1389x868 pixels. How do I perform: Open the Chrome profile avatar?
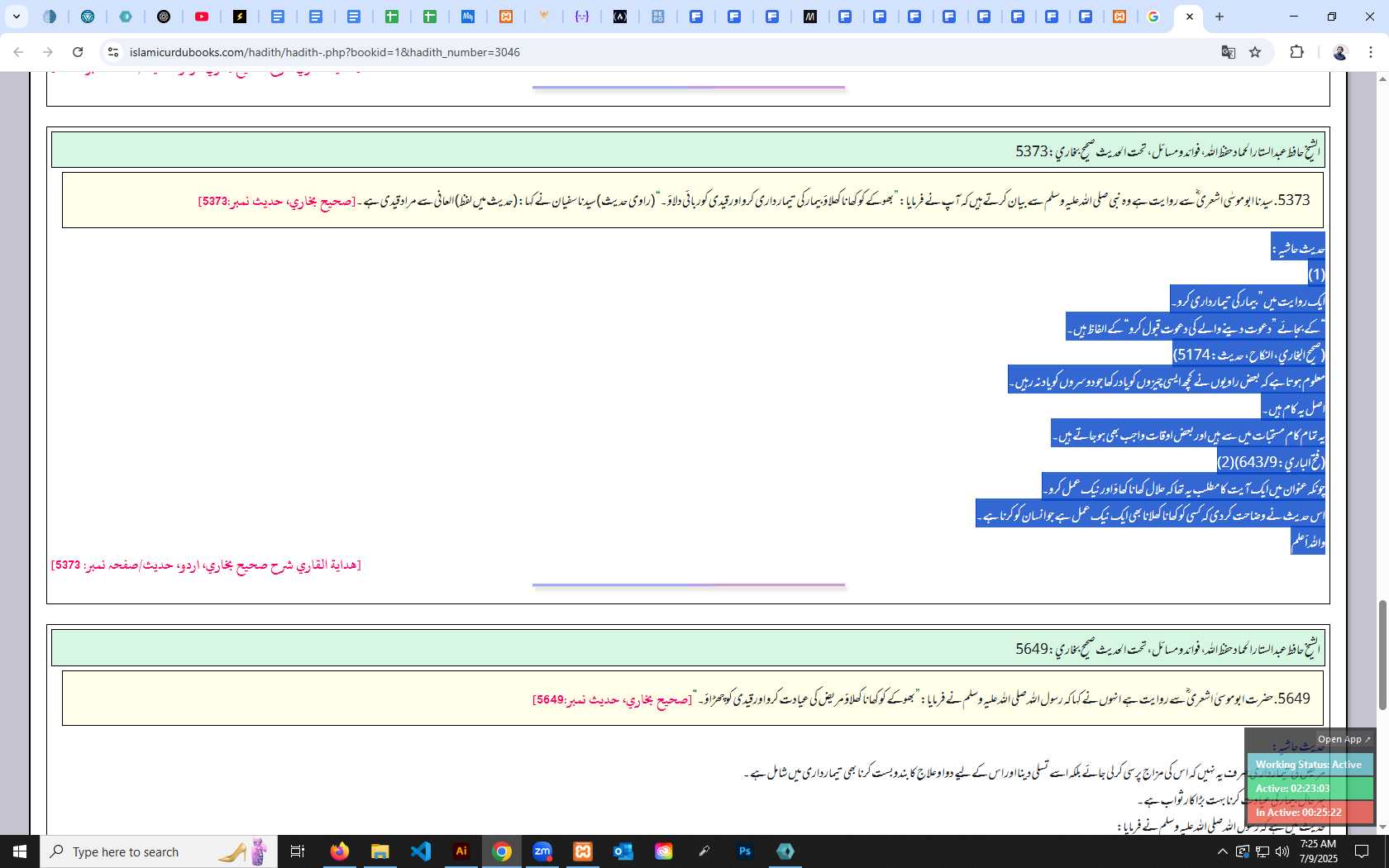[x=1340, y=52]
